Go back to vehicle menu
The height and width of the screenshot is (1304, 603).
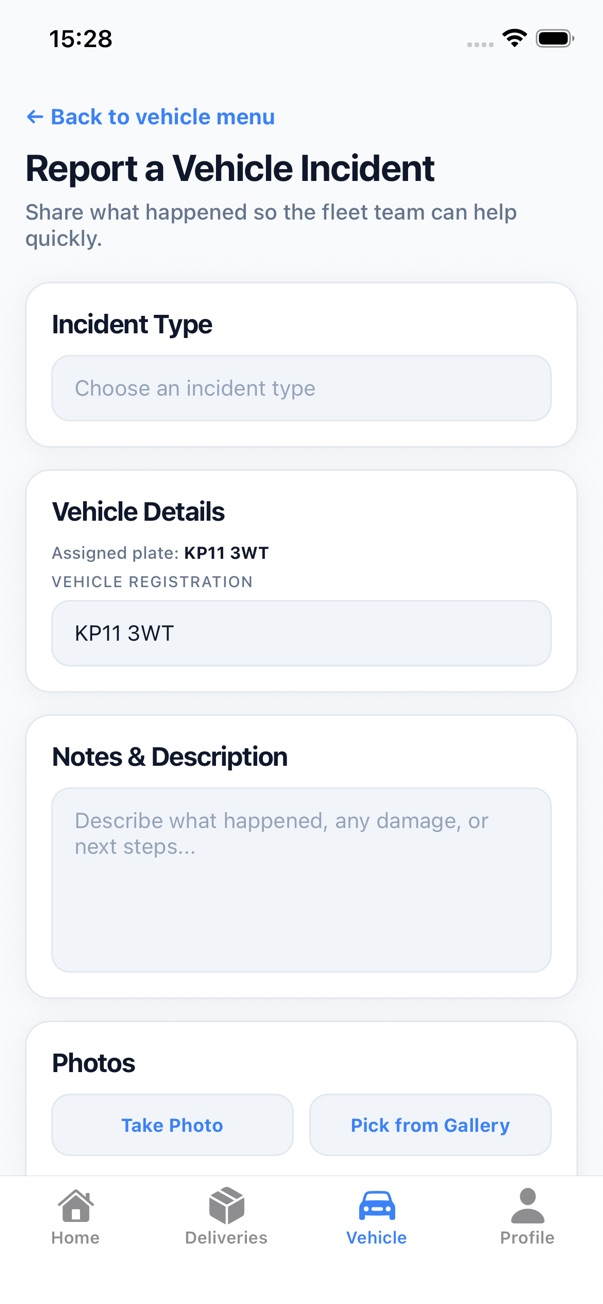pos(150,117)
